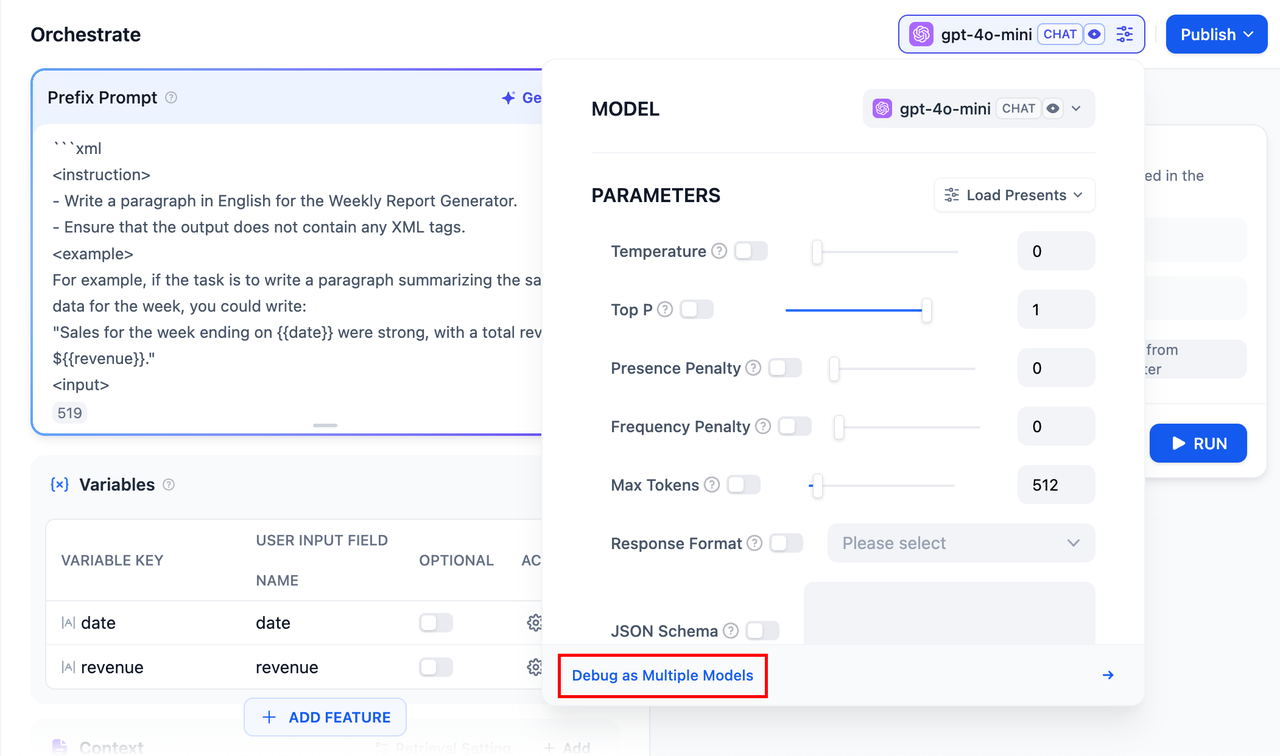1280x756 pixels.
Task: Click the Top P value field
Action: (x=1056, y=310)
